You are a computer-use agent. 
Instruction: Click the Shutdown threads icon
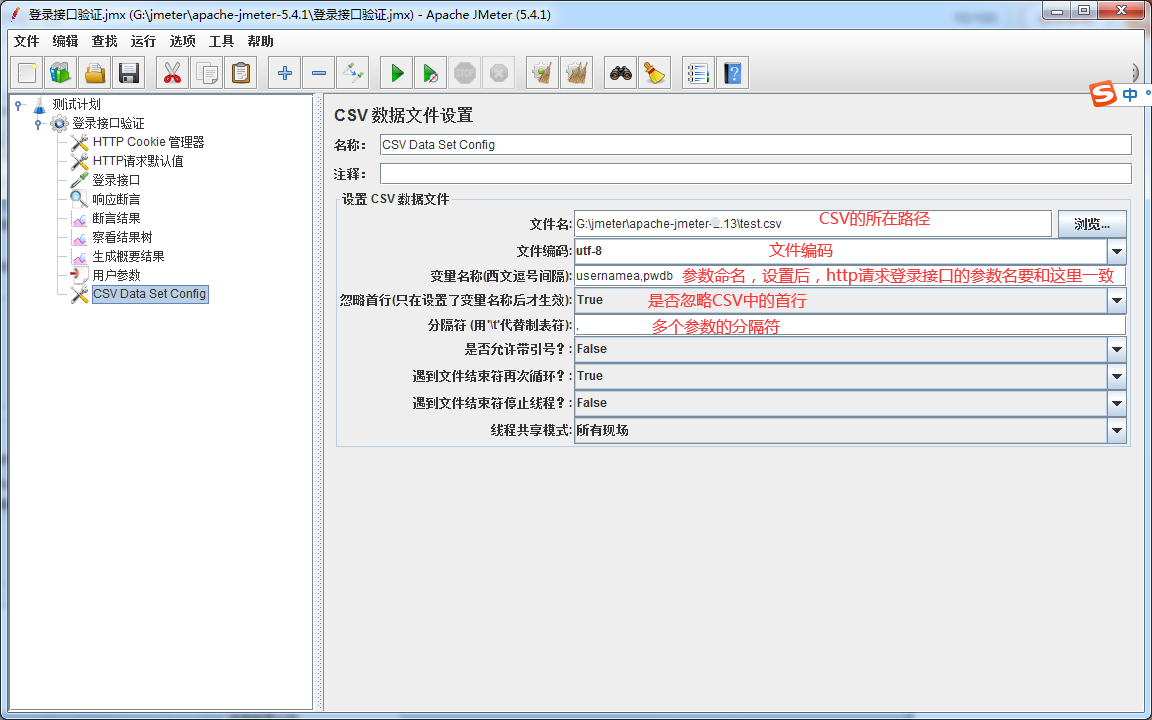[x=498, y=73]
